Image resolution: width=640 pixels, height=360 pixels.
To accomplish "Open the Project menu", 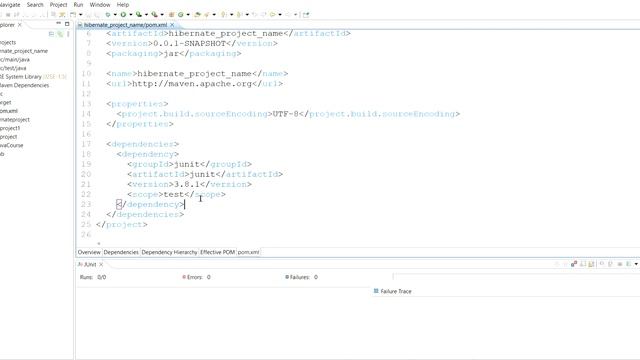I will click(x=58, y=4).
